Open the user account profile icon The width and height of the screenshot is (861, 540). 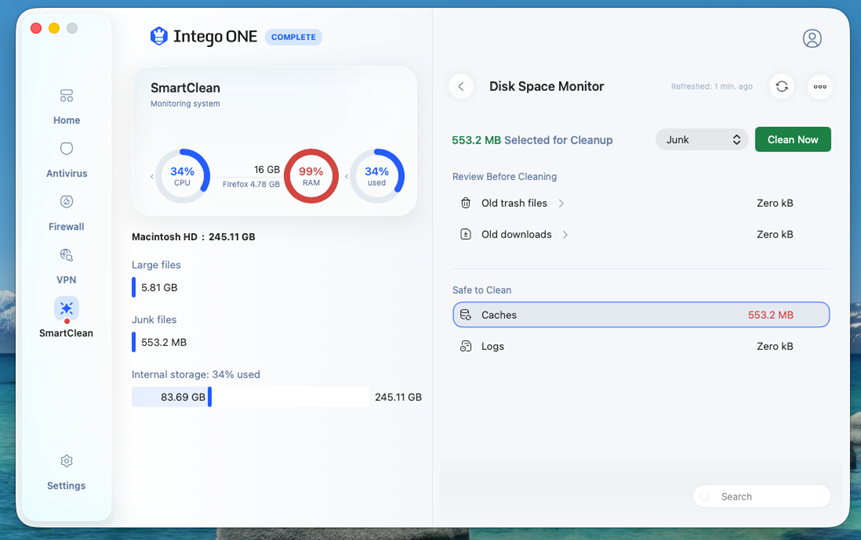point(812,38)
